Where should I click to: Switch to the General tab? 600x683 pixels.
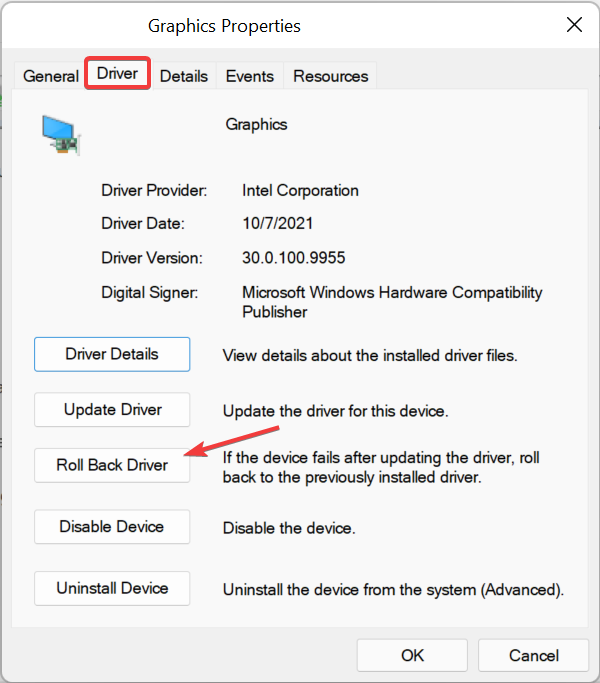coord(51,76)
